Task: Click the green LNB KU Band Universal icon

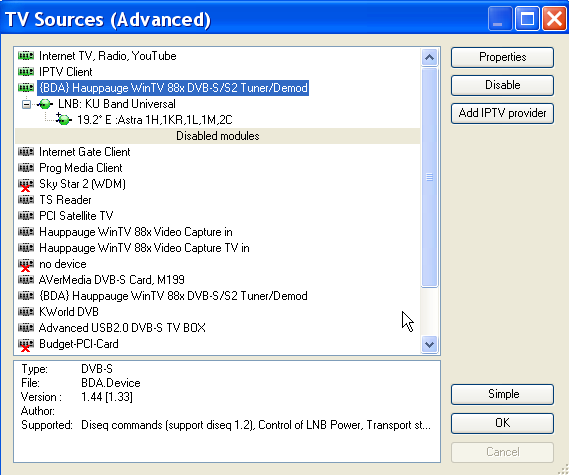Action: click(x=45, y=104)
